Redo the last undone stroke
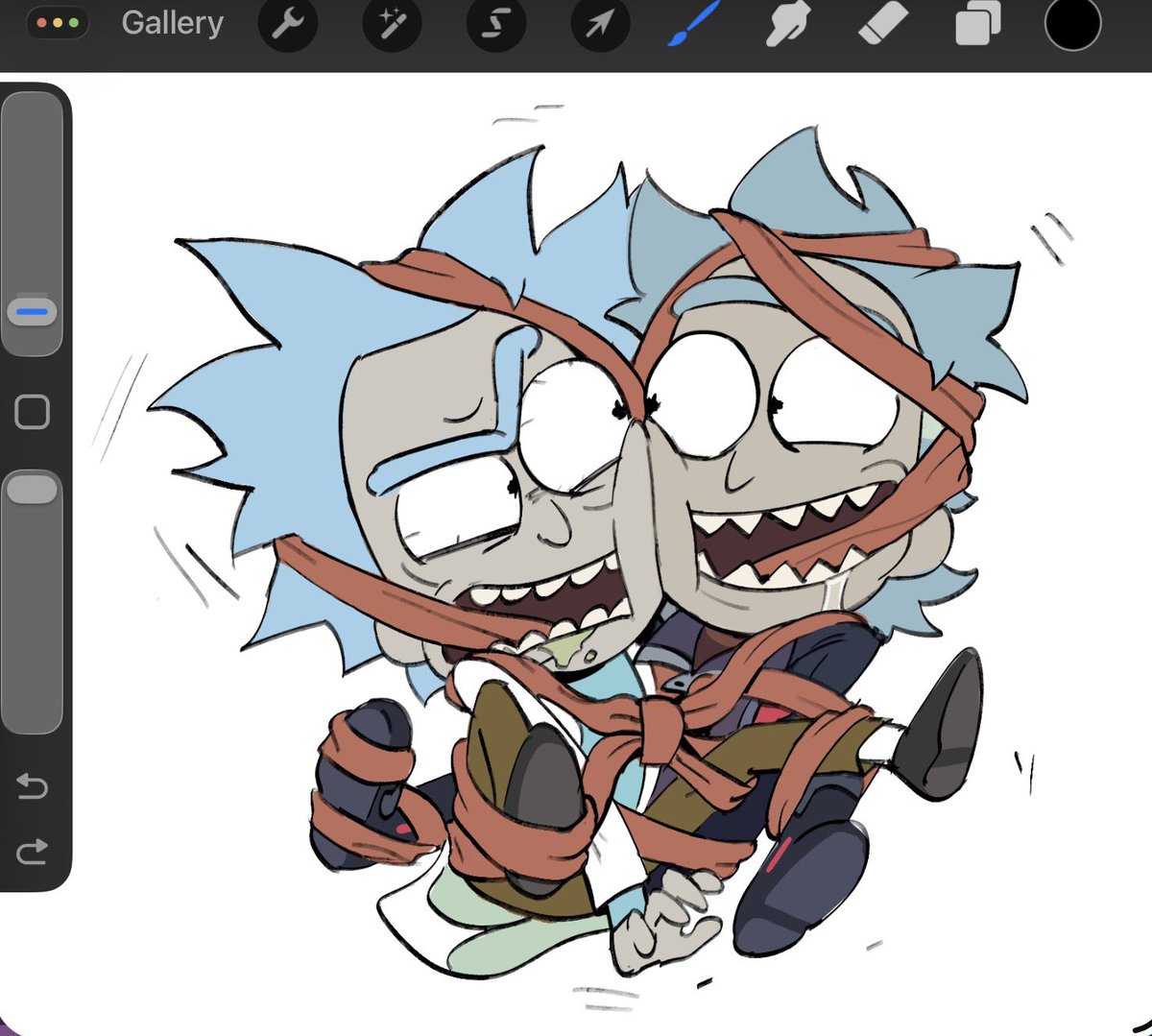The image size is (1152, 1036). pyautogui.click(x=33, y=851)
